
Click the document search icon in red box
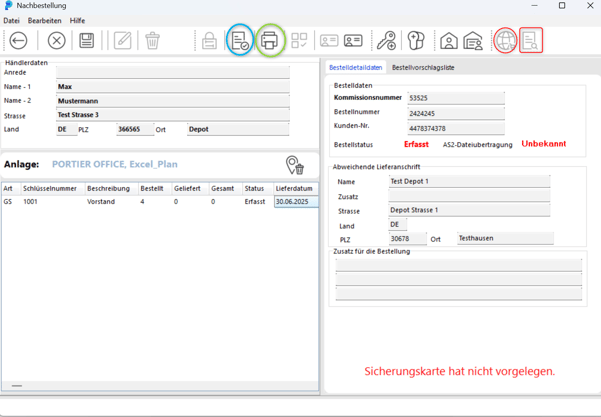click(531, 41)
